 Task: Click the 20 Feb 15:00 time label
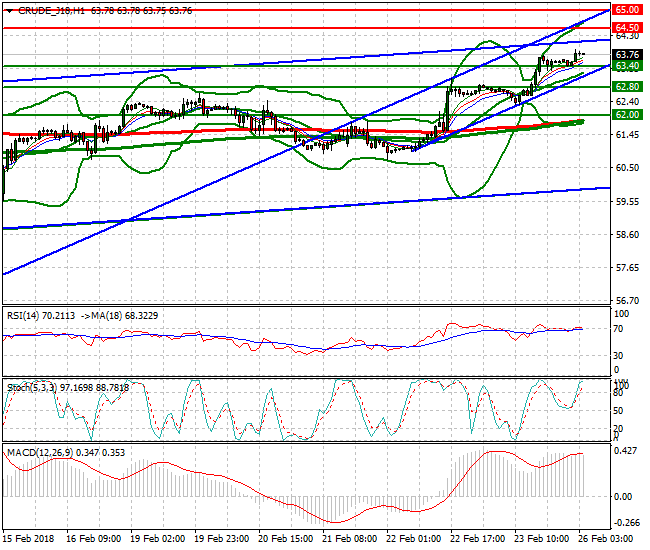(286, 539)
